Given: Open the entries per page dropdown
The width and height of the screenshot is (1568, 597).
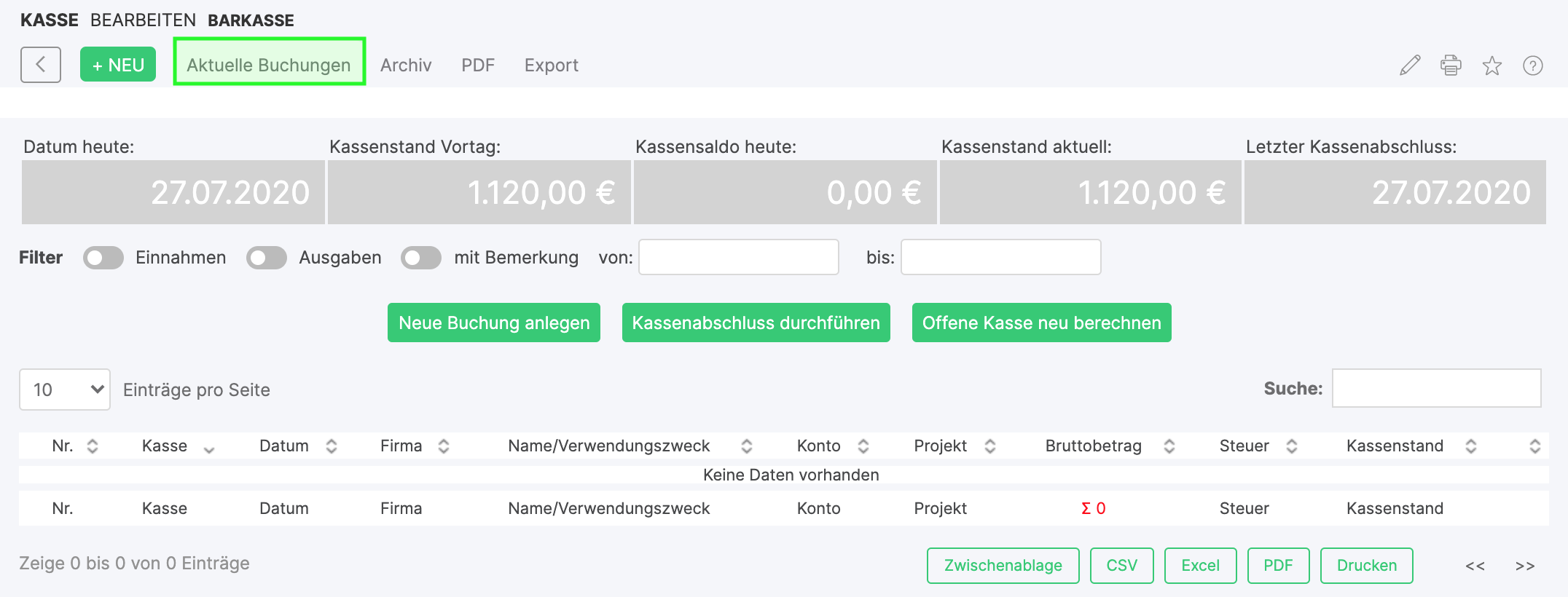Looking at the screenshot, I should (65, 390).
